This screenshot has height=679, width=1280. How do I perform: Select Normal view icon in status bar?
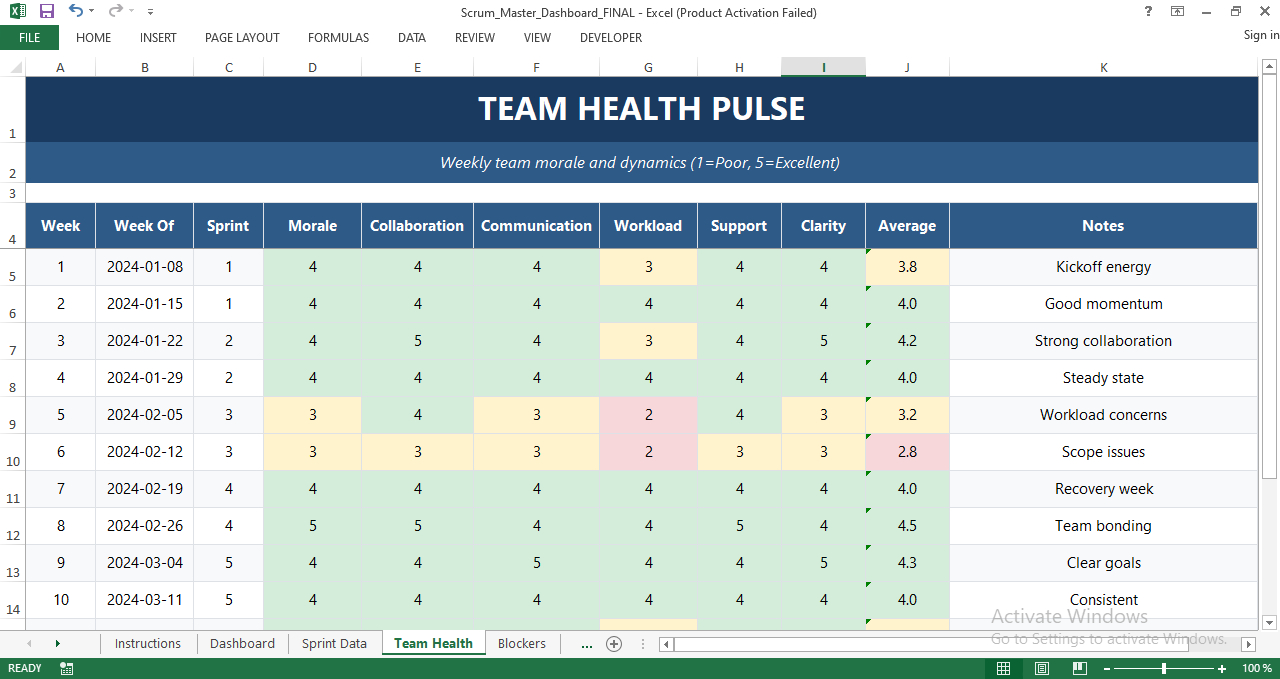(x=1003, y=668)
